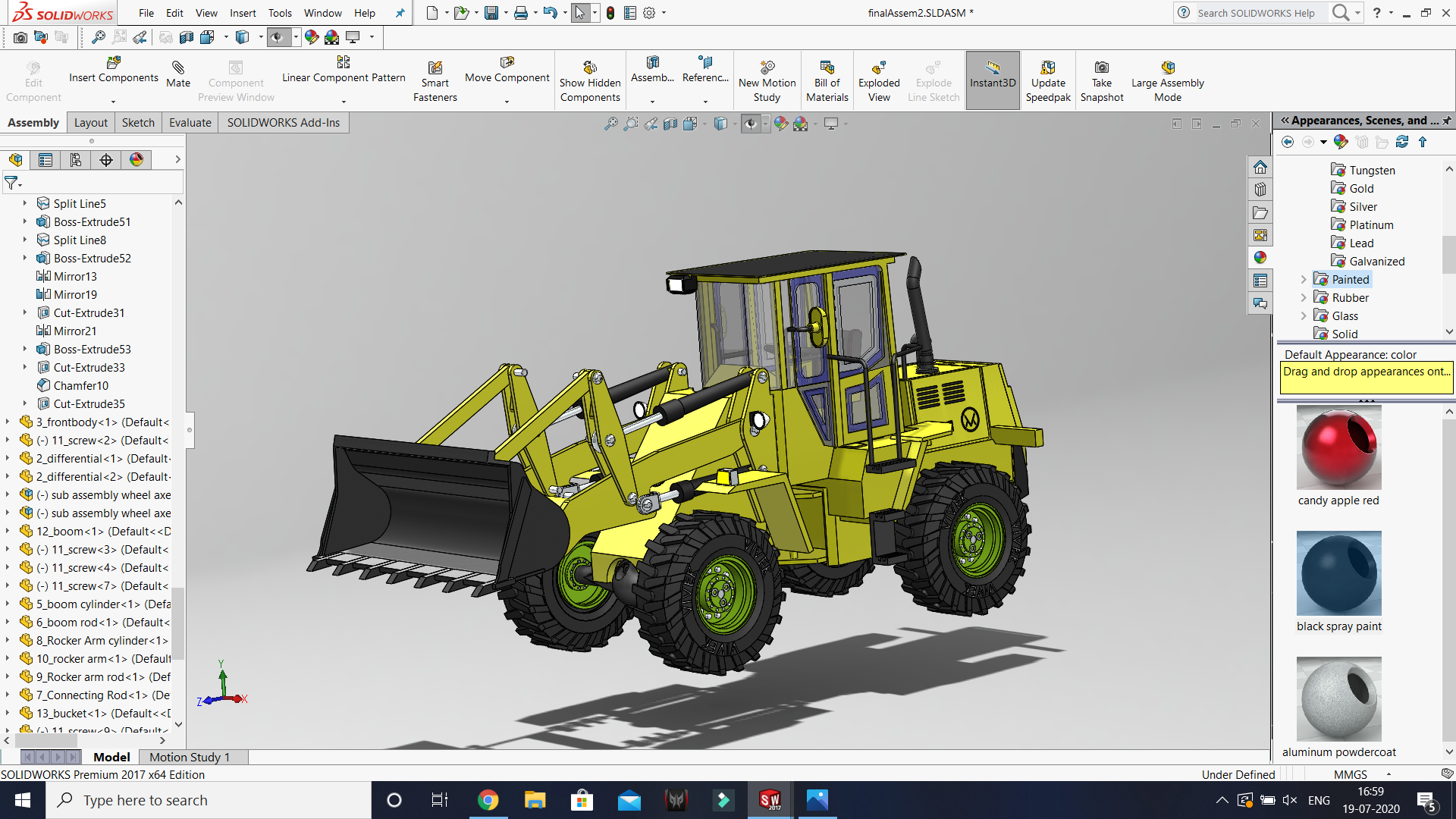
Task: Switch to Motion Study 1 tab
Action: [190, 757]
